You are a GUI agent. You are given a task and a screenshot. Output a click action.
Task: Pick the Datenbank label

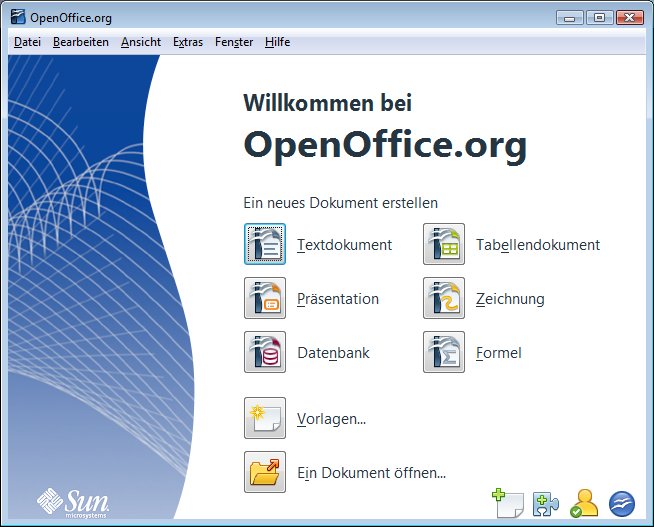[x=333, y=353]
